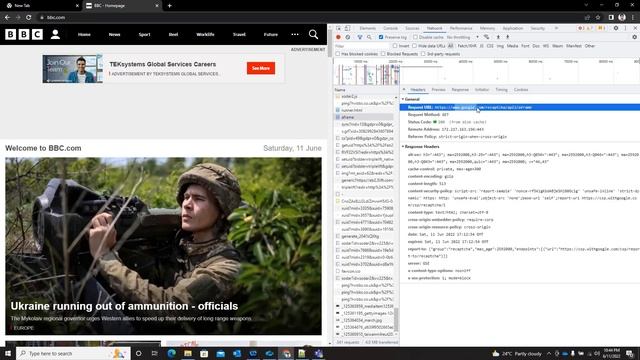Switch to the Sources panel
Viewport: 640px width, 360px height.
(412, 28)
